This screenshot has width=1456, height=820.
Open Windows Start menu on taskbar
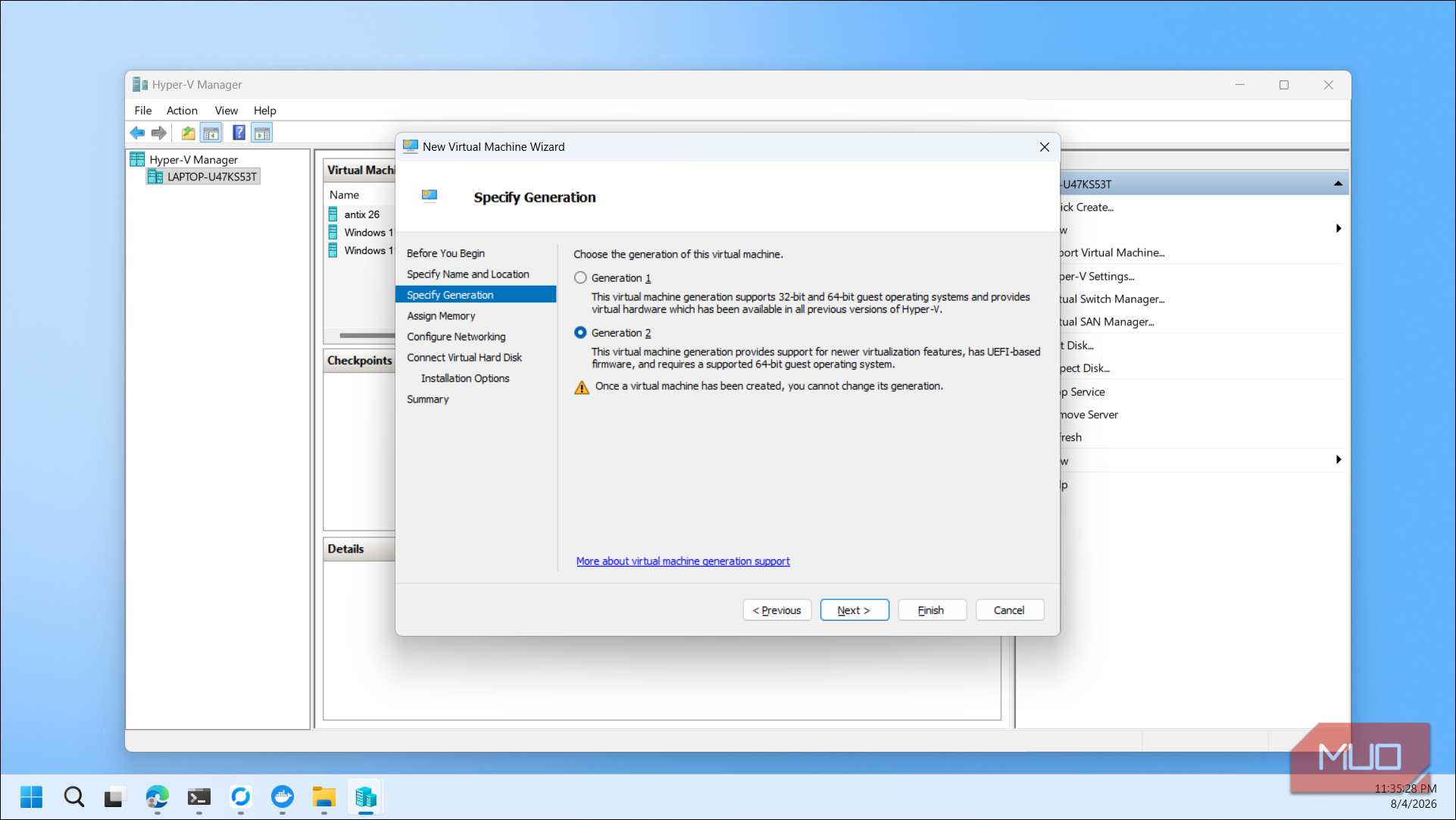point(31,797)
